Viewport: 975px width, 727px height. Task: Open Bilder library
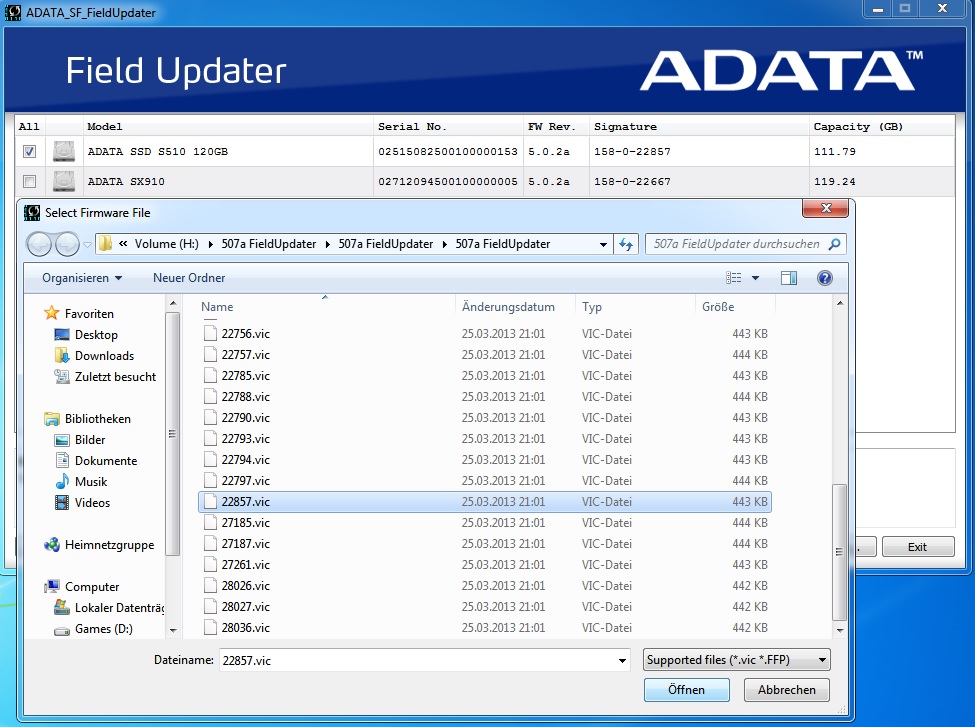click(80, 440)
